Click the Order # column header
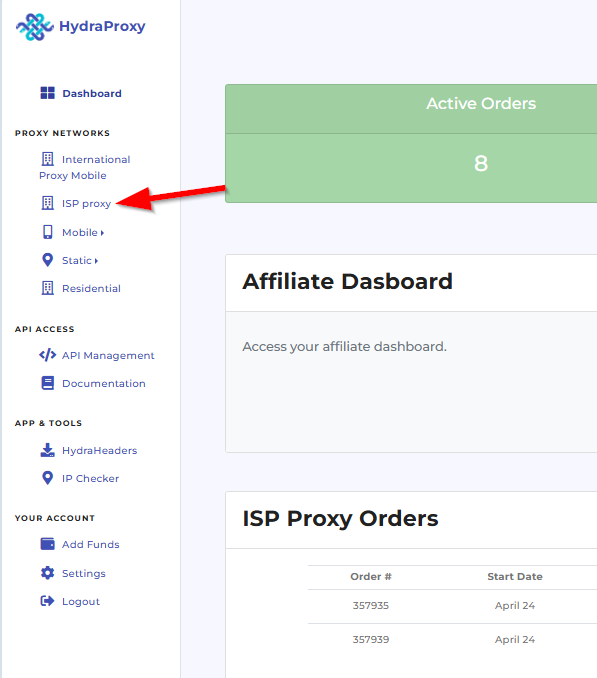The image size is (597, 678). click(371, 576)
